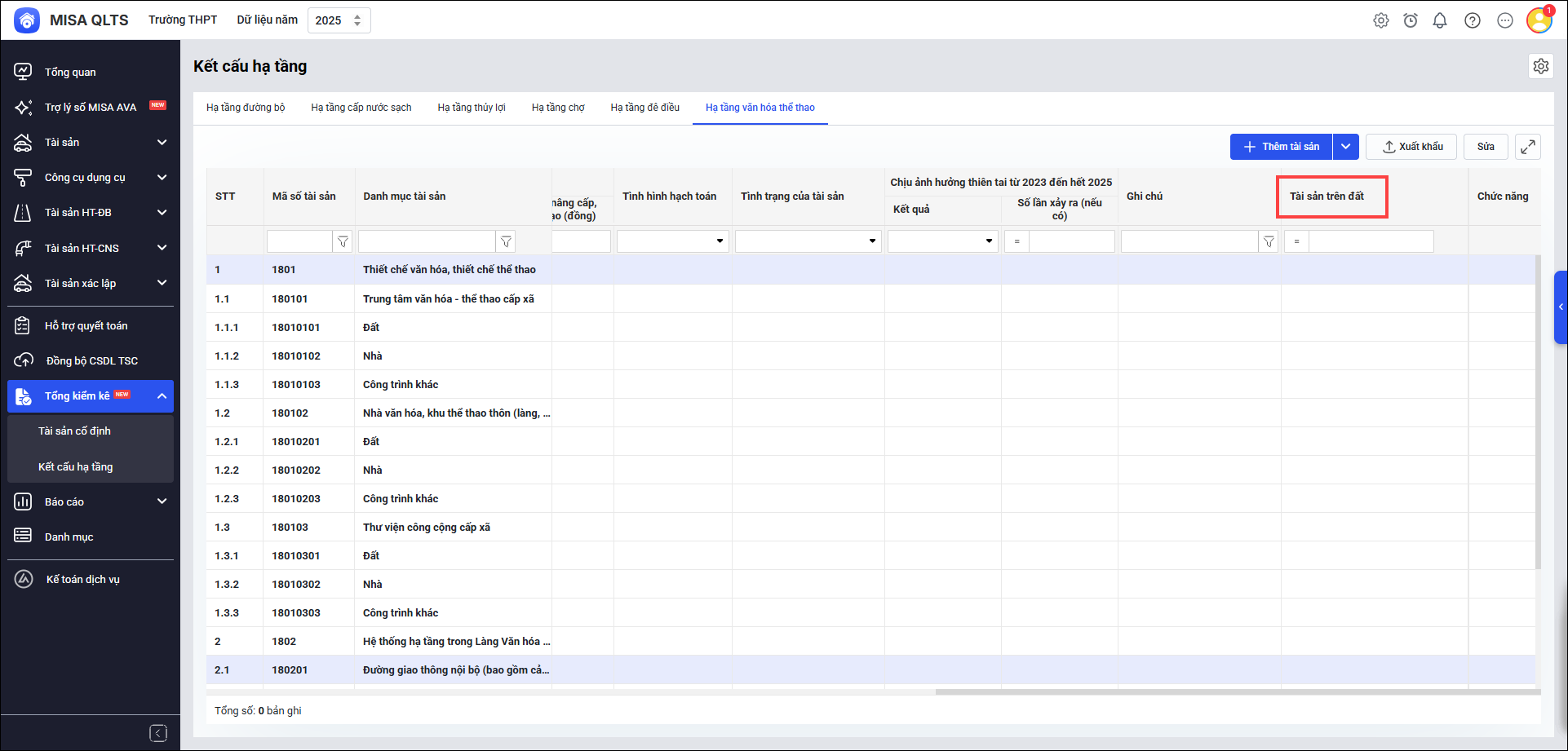Expand table to full screen view
The width and height of the screenshot is (1568, 751).
[1527, 147]
